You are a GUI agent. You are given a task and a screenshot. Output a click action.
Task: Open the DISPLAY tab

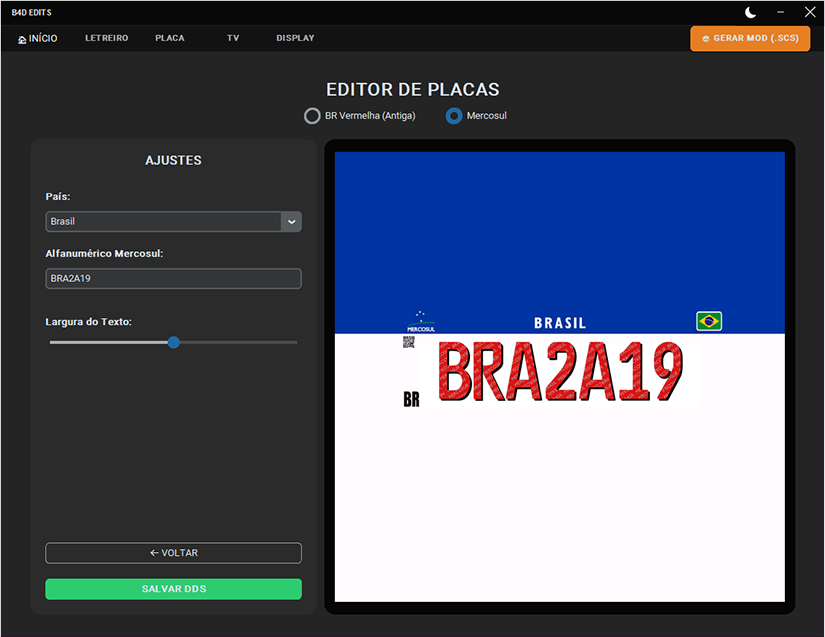coord(295,38)
